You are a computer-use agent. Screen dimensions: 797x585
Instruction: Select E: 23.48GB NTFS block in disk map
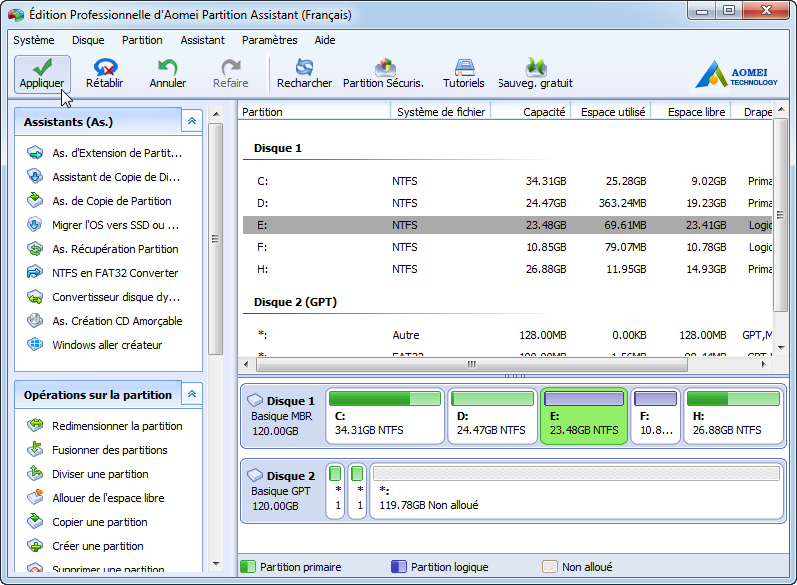click(584, 416)
